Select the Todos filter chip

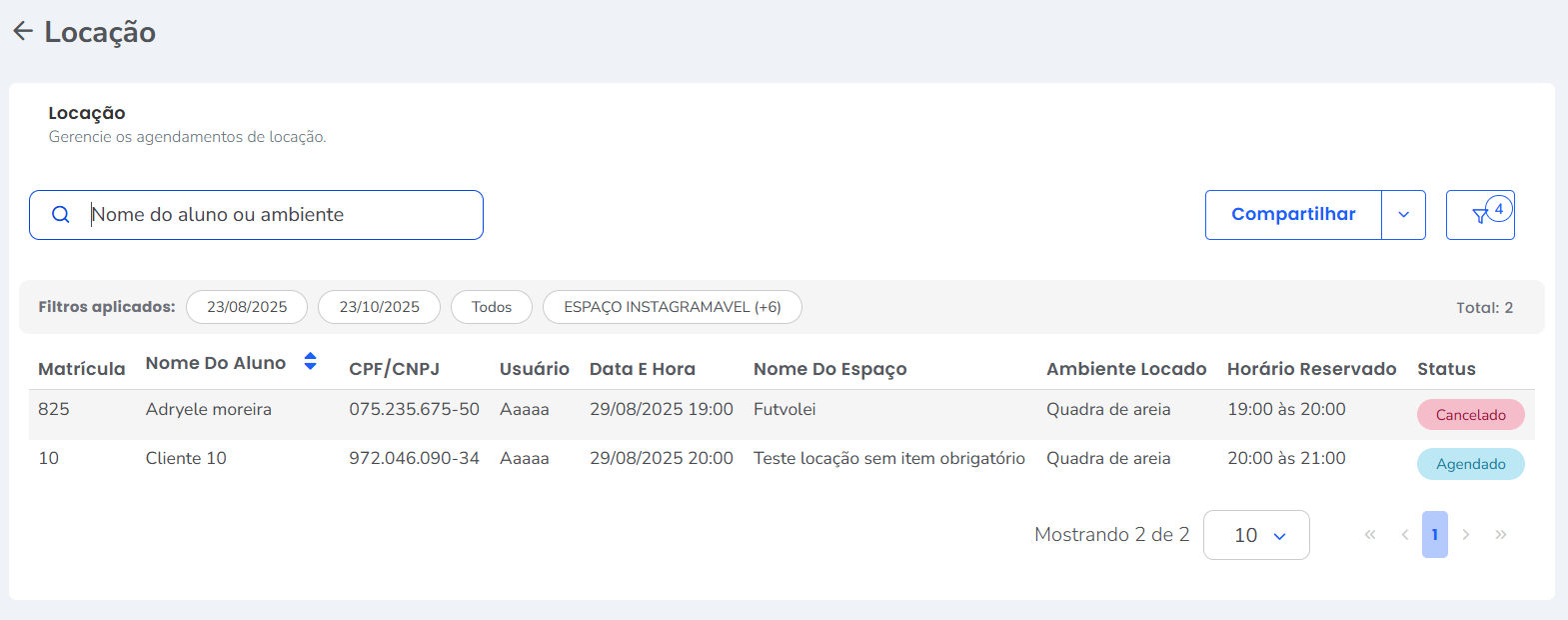pos(492,307)
